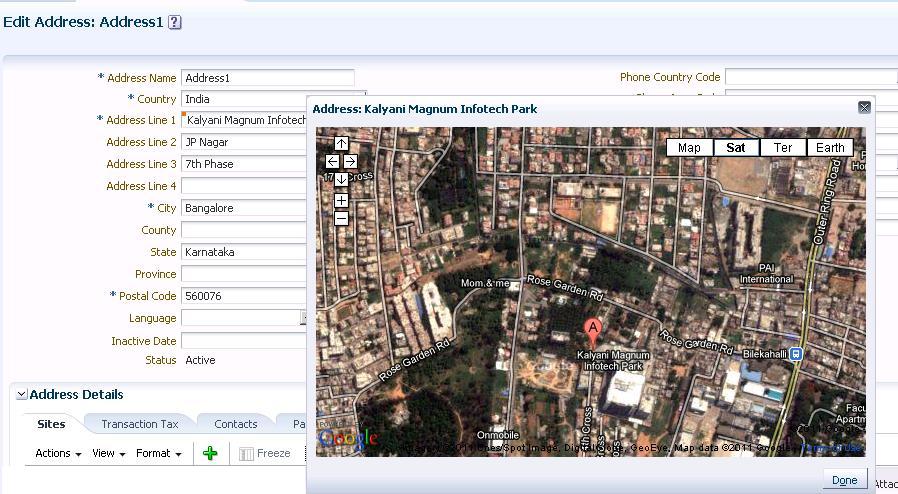
Task: Click the Onmobile map label
Action: coord(498,435)
